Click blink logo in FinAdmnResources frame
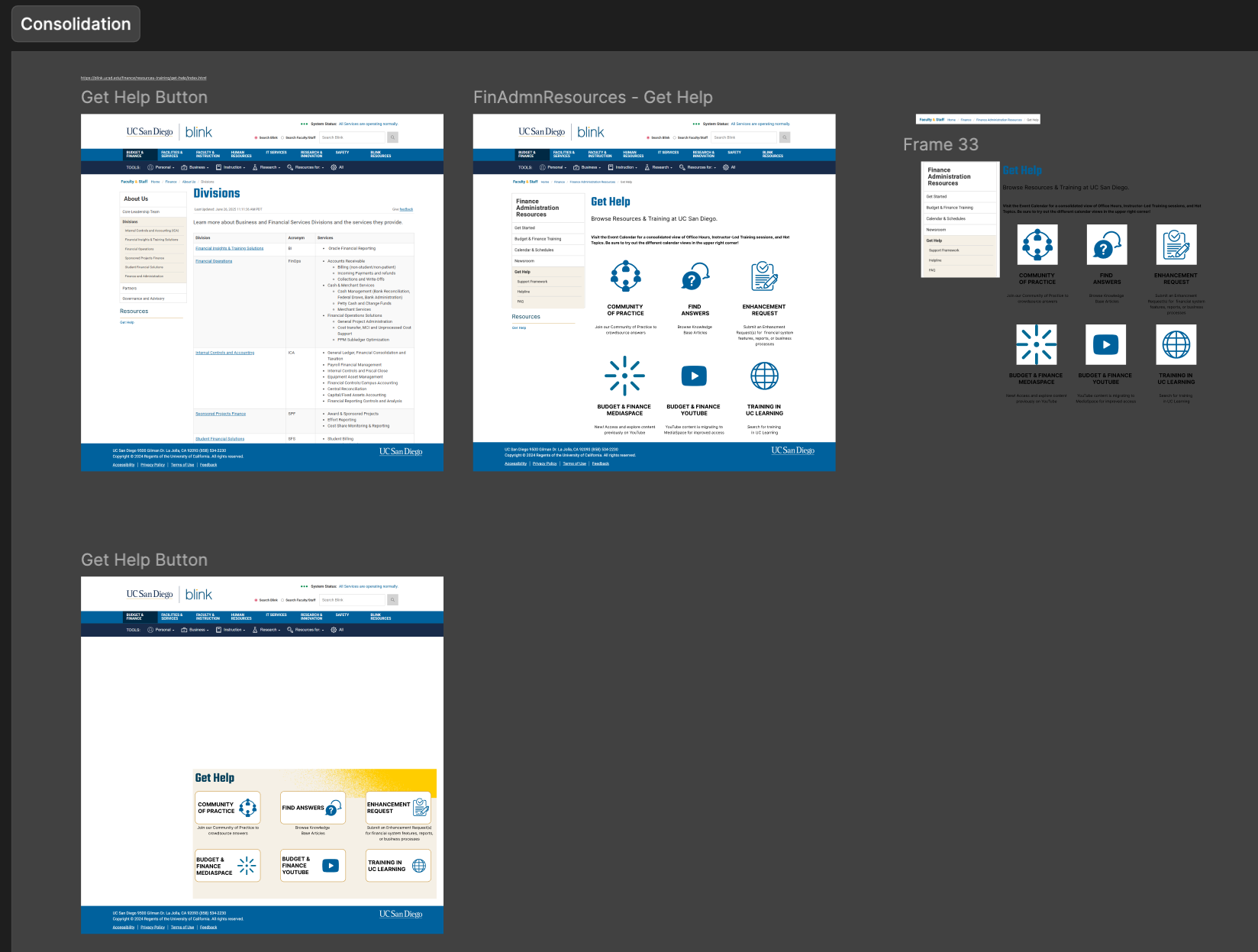This screenshot has height=952, width=1258. pyautogui.click(x=591, y=132)
